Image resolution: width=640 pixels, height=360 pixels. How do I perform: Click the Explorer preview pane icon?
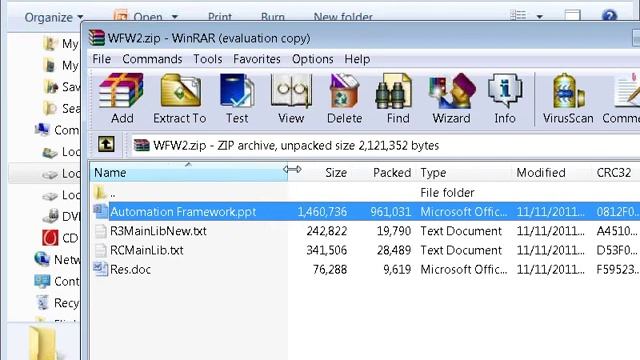pyautogui.click(x=573, y=16)
